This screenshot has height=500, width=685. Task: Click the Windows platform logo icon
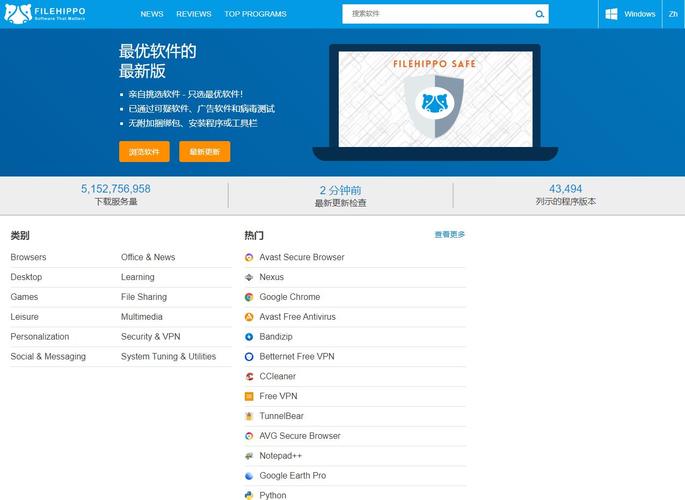coord(611,14)
